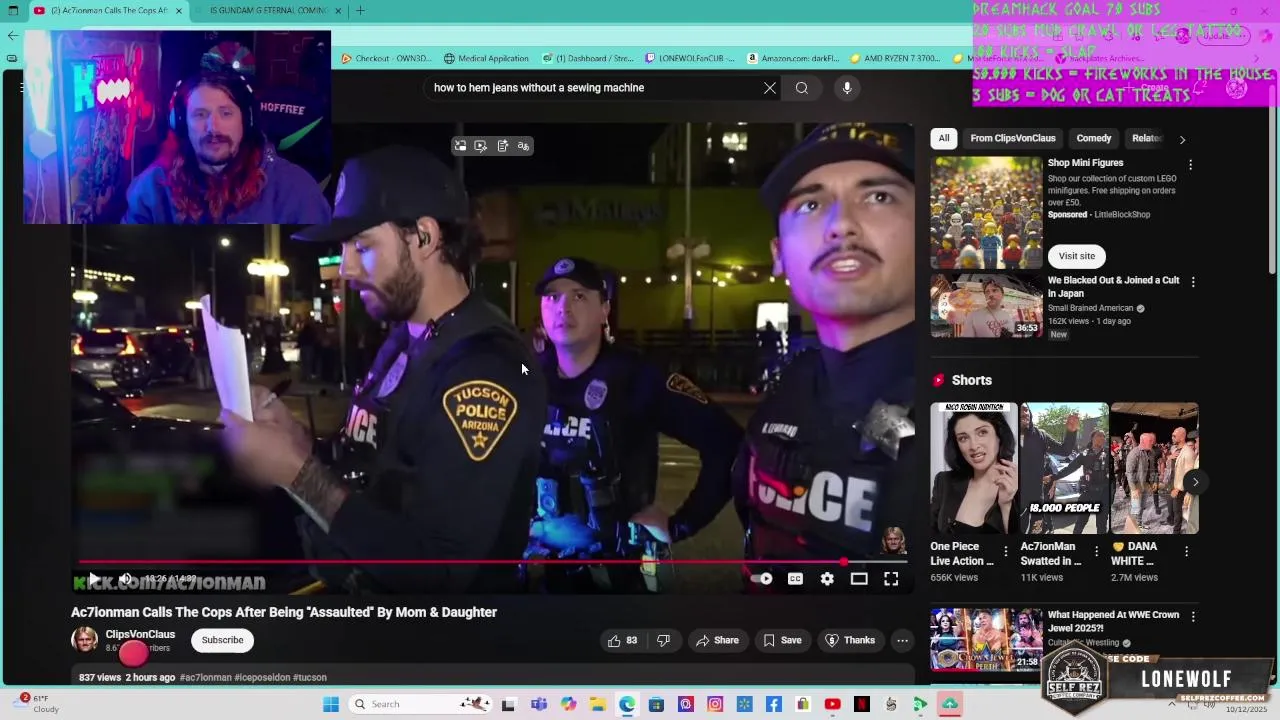Show more category chips with right arrow
The height and width of the screenshot is (720, 1280).
click(1182, 140)
